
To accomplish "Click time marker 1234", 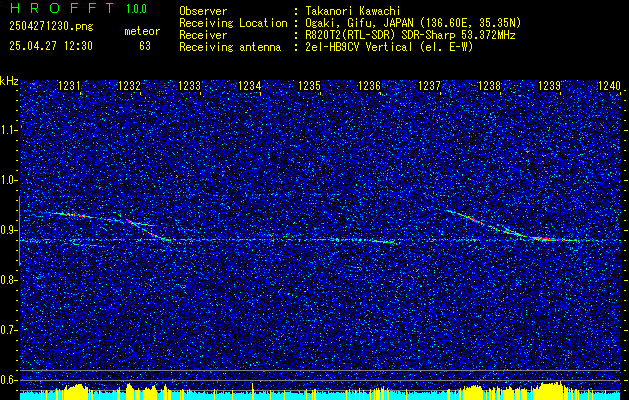I will [x=250, y=86].
